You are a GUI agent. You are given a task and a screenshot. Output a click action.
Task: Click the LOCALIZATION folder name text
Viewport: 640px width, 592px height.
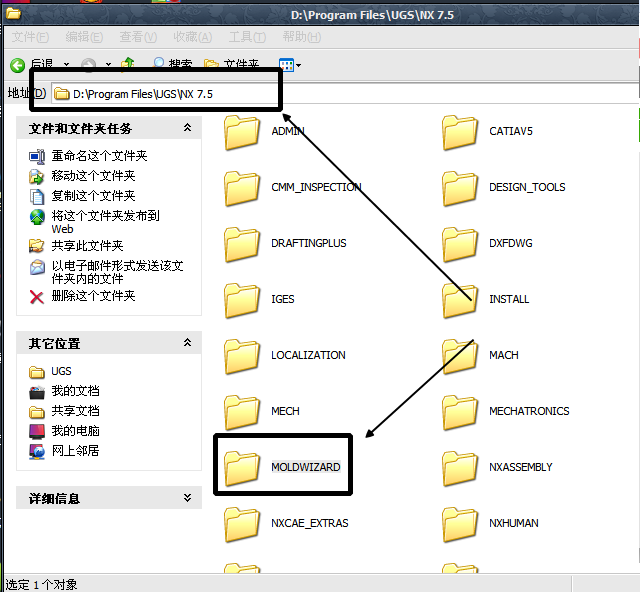pyautogui.click(x=308, y=355)
